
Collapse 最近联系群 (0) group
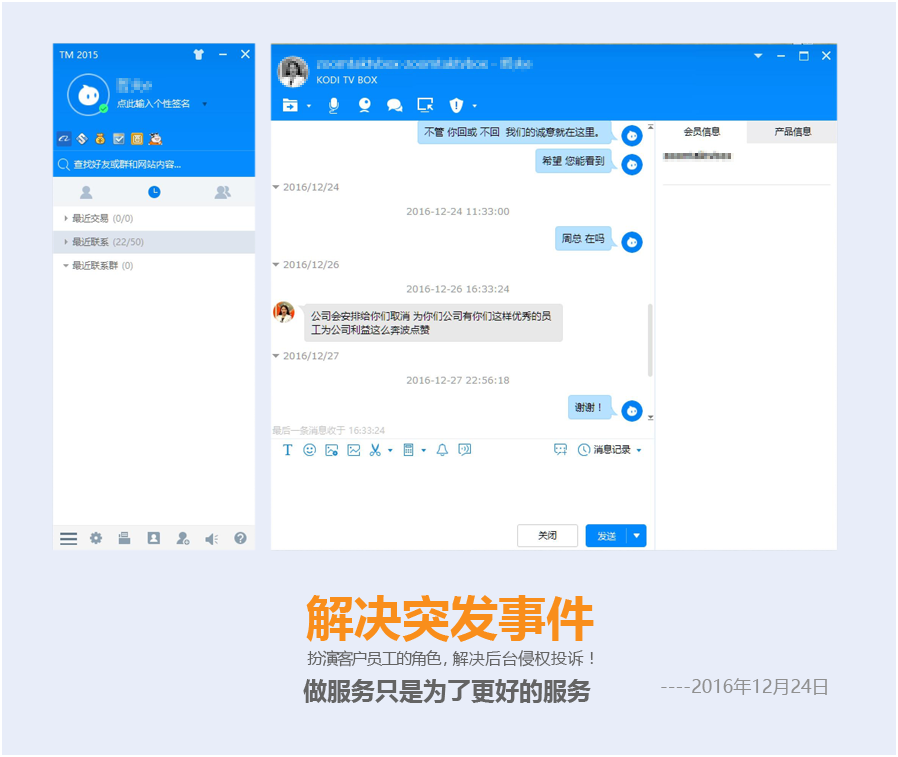tap(153, 265)
